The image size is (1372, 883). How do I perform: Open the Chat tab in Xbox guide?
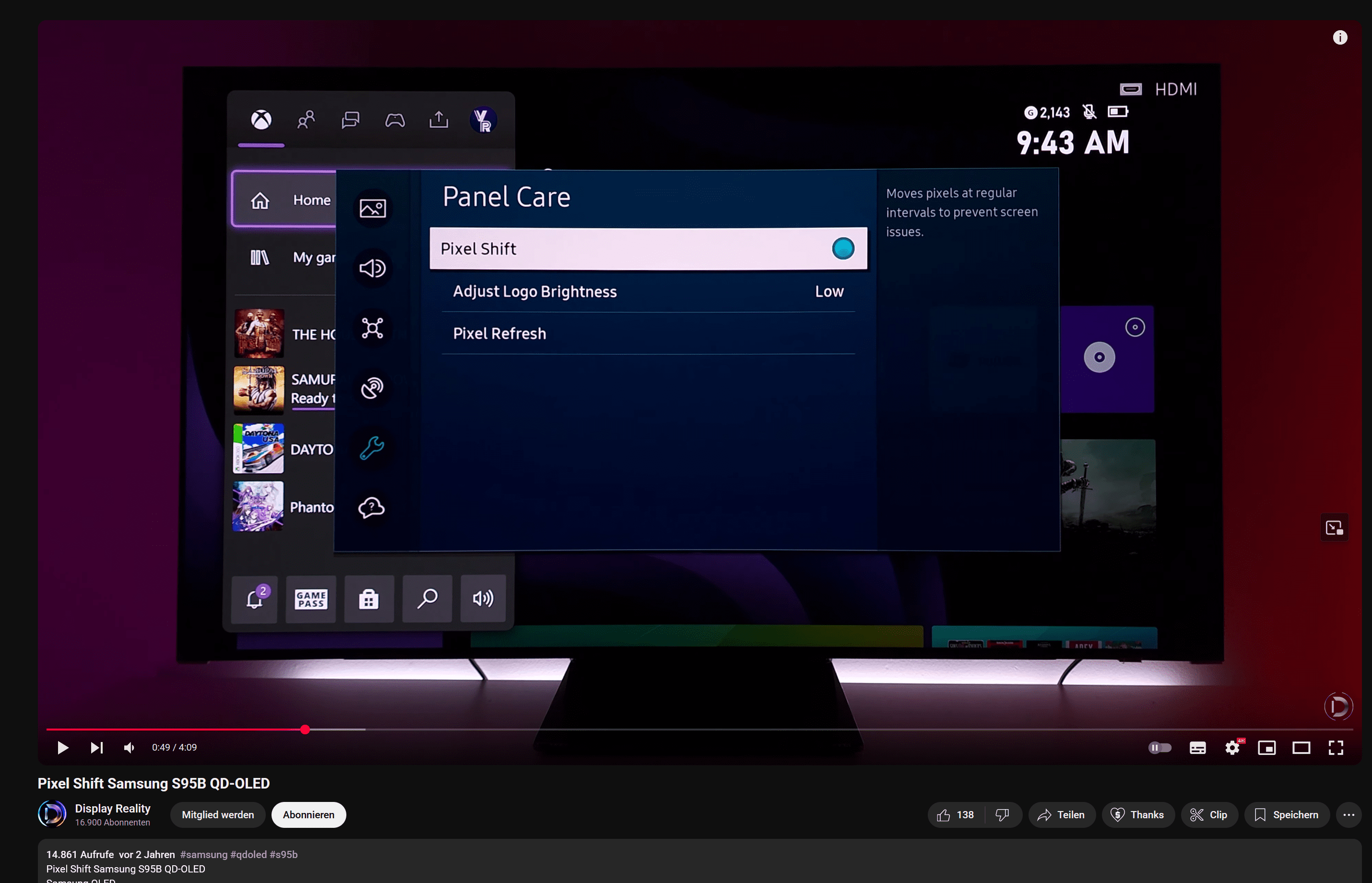point(350,120)
